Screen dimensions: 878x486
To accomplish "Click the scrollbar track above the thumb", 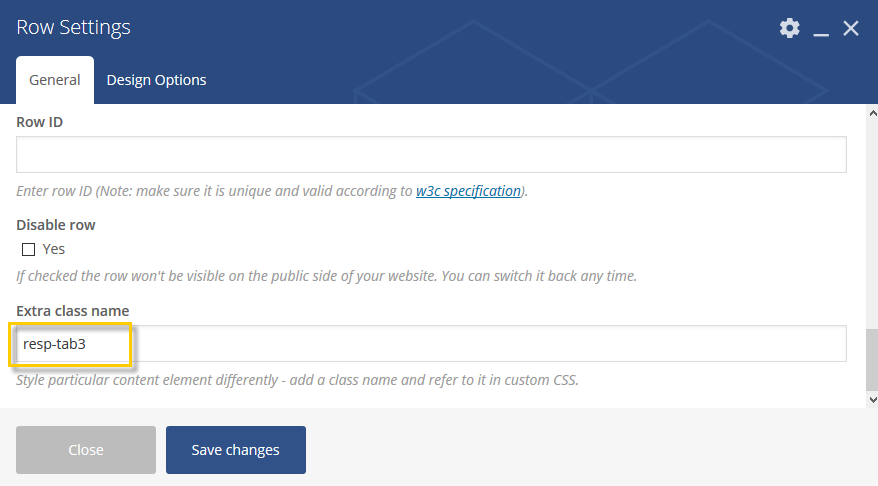I will click(872, 224).
